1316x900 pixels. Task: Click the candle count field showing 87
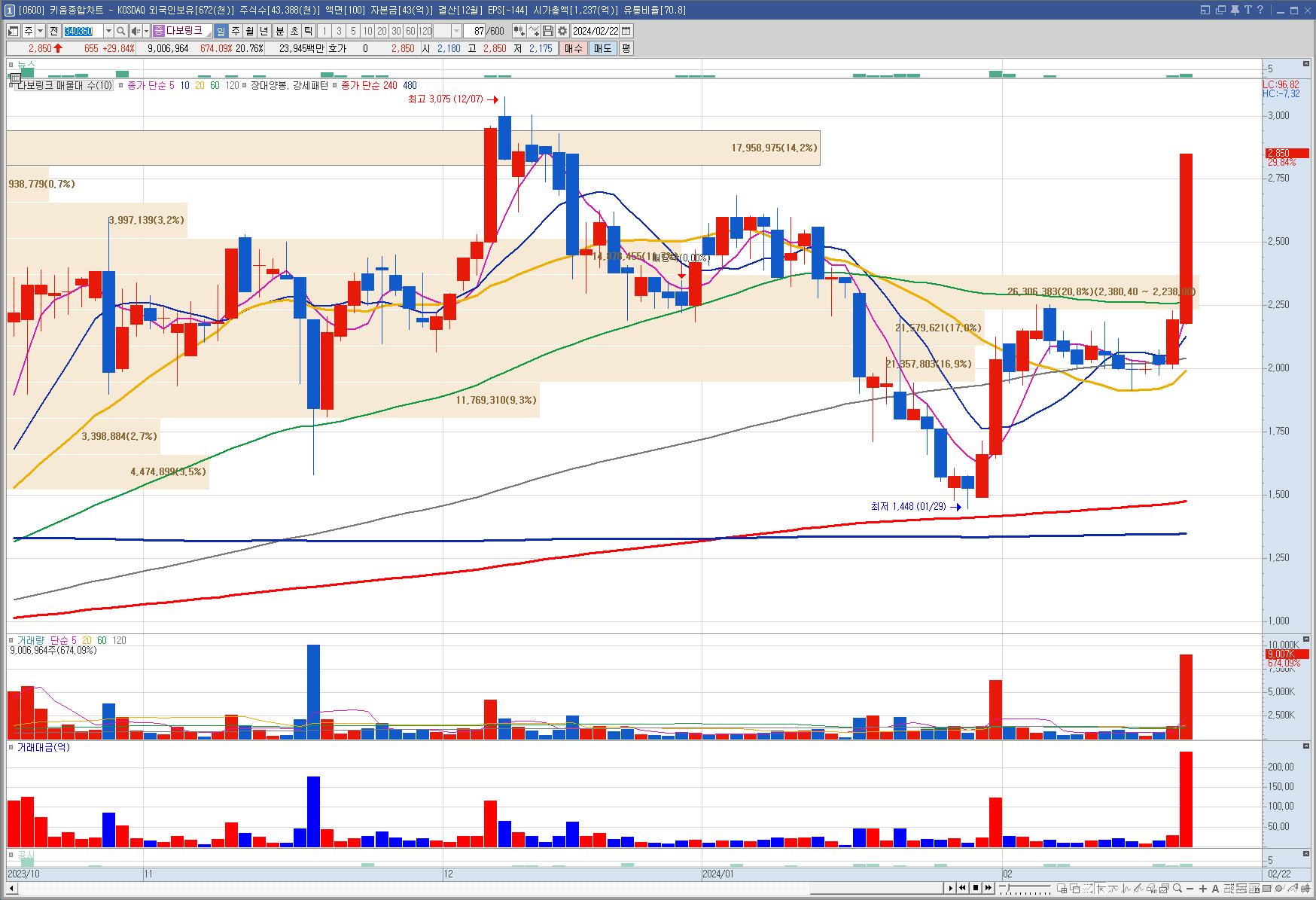(x=476, y=31)
